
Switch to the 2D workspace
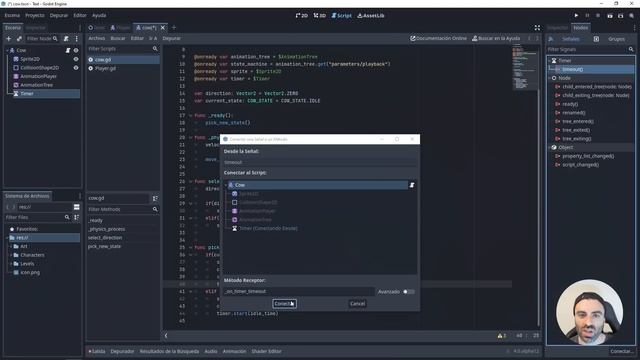coord(302,16)
